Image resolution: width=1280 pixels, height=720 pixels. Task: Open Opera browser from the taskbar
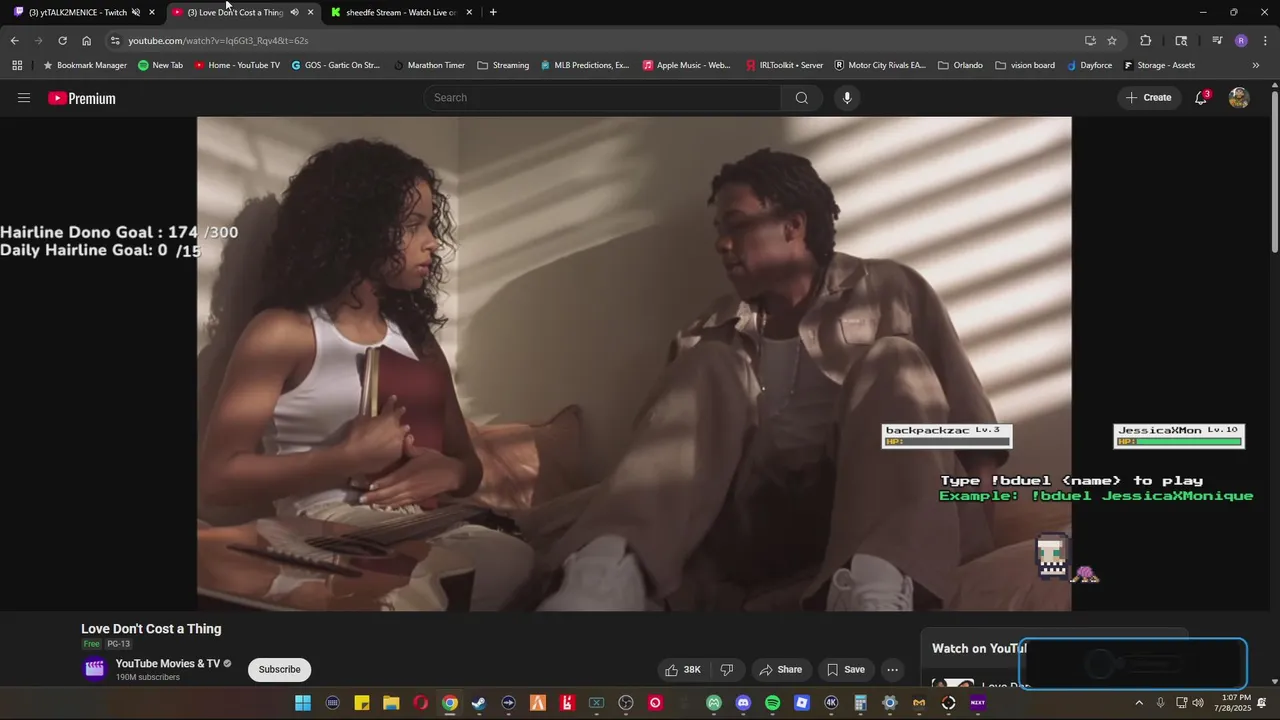[x=420, y=703]
